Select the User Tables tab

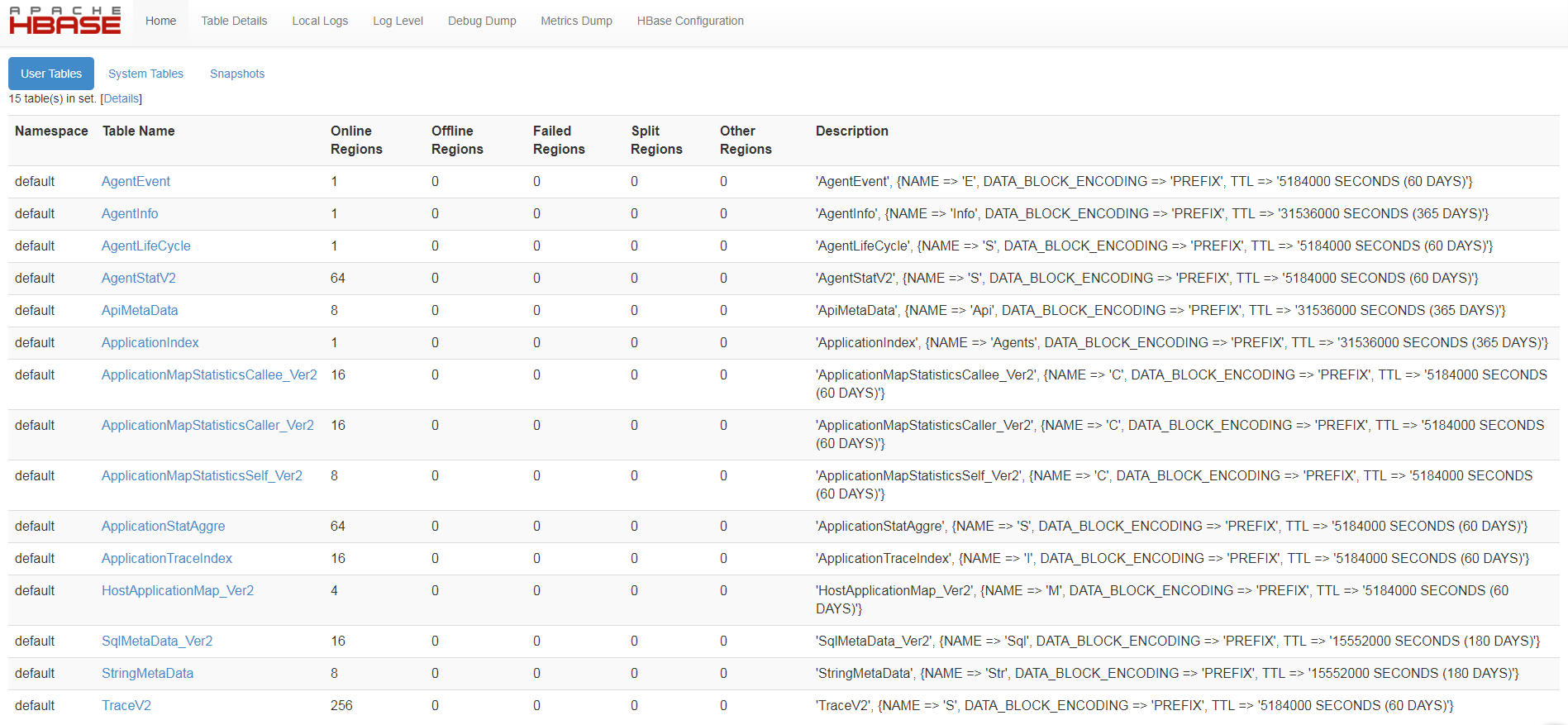point(51,74)
